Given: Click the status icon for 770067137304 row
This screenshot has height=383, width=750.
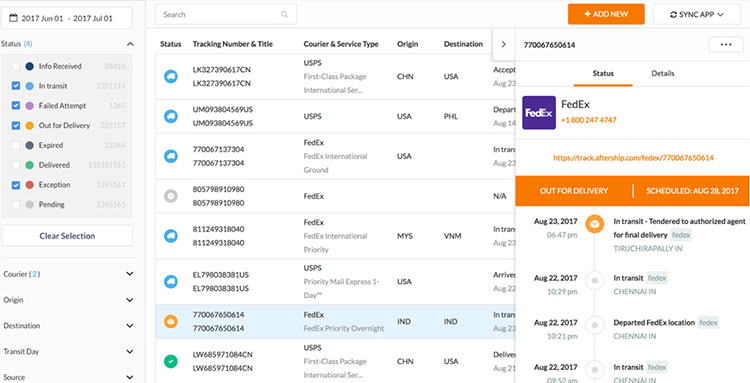Looking at the screenshot, I should 171,156.
